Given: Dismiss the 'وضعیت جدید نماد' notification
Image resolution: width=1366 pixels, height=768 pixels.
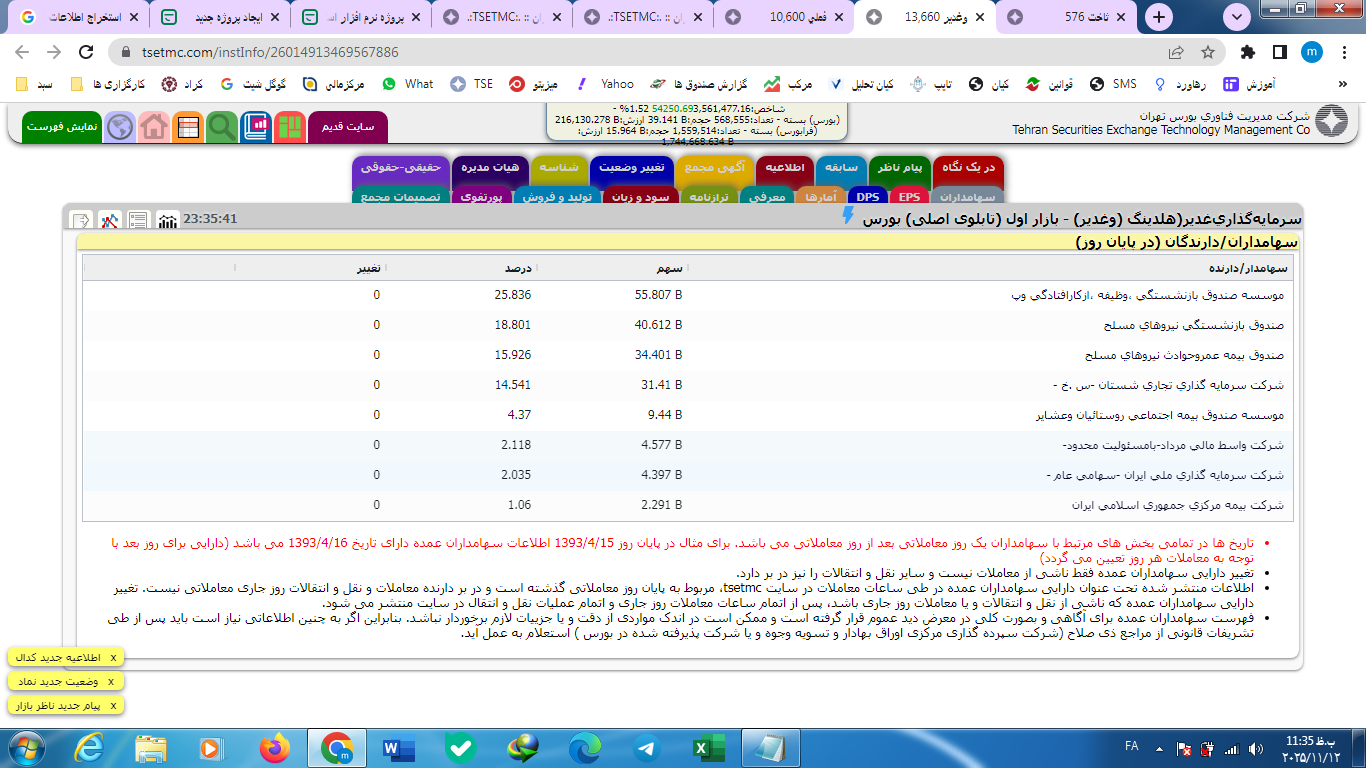Looking at the screenshot, I should click(113, 681).
